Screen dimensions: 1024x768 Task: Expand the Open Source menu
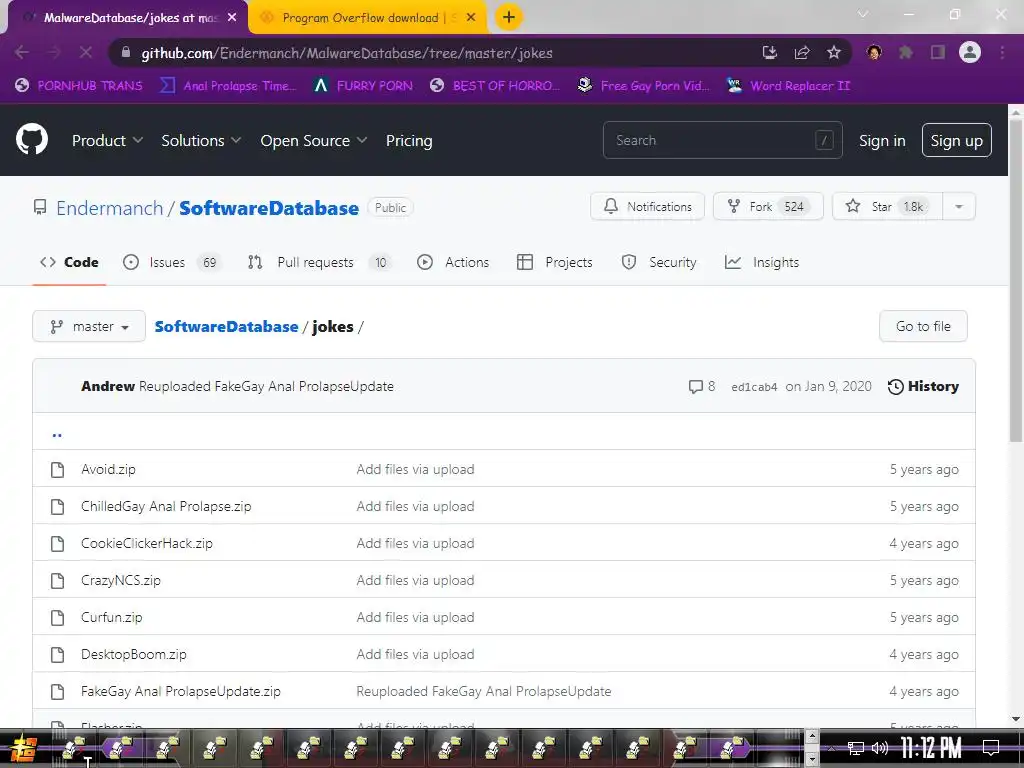(313, 140)
